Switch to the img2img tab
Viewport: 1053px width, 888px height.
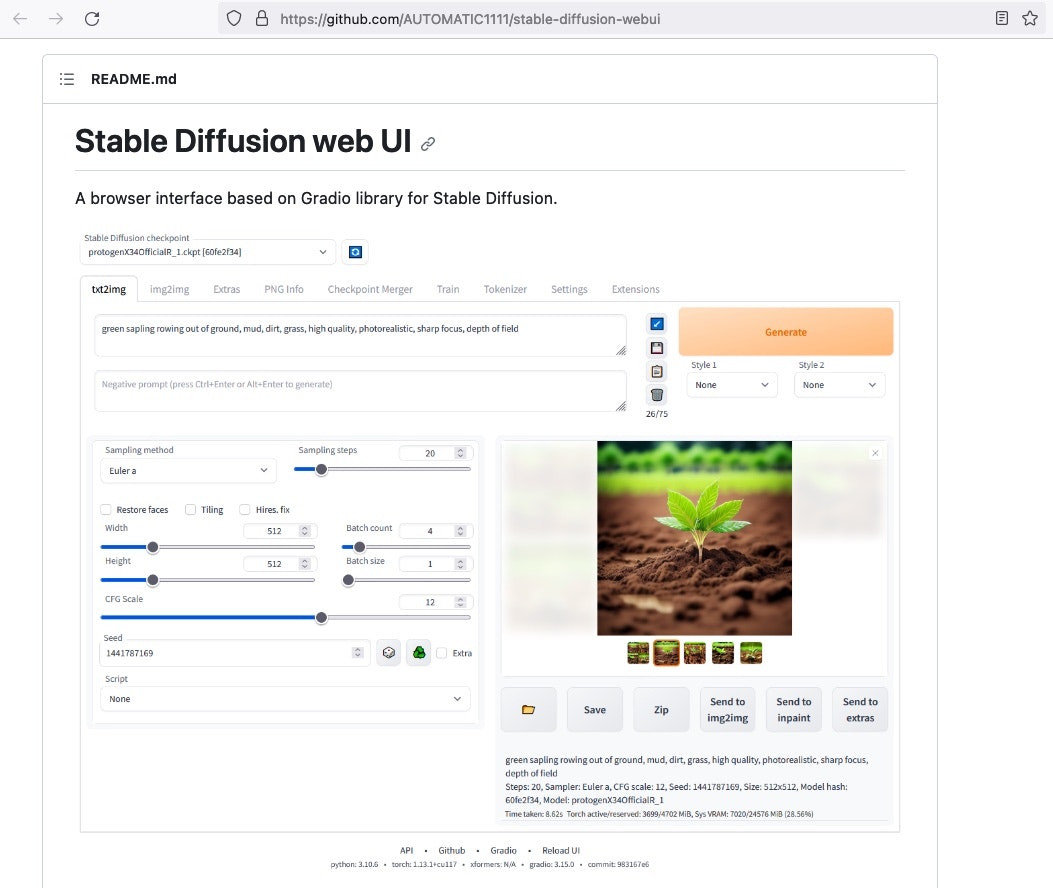coord(168,289)
